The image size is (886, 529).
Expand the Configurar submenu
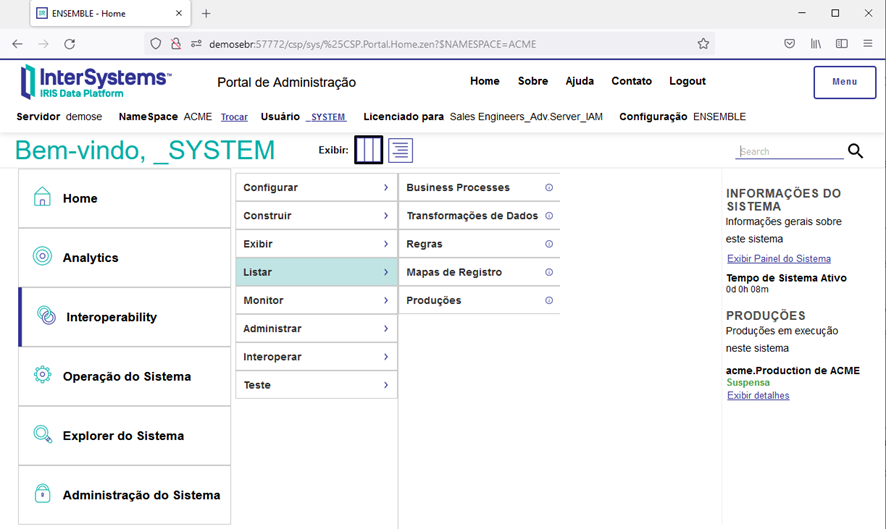tap(316, 188)
